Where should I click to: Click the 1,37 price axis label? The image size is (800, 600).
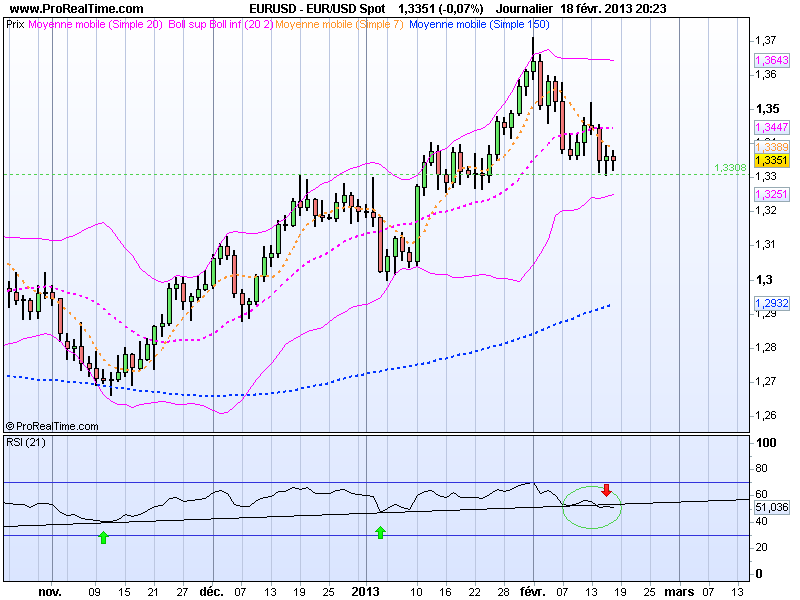(x=766, y=40)
